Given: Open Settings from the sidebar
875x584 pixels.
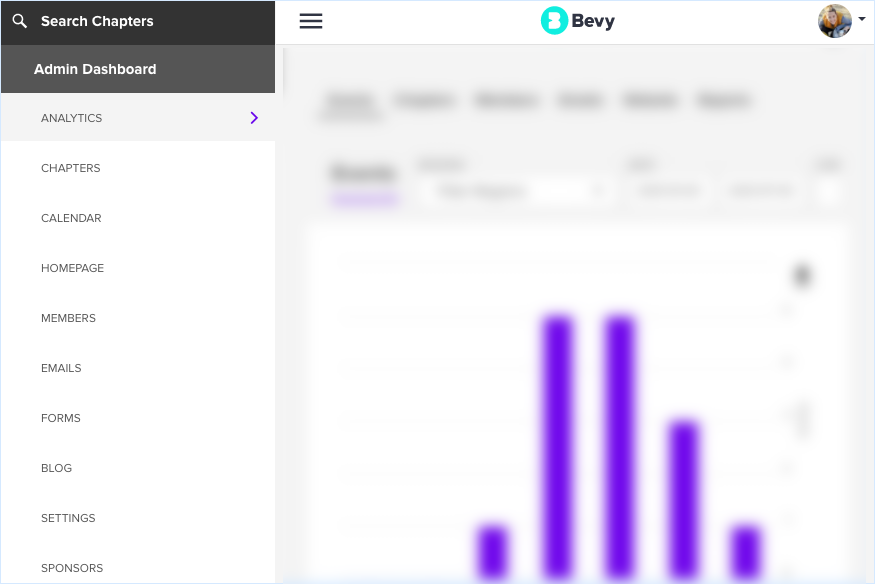Looking at the screenshot, I should click(x=68, y=518).
